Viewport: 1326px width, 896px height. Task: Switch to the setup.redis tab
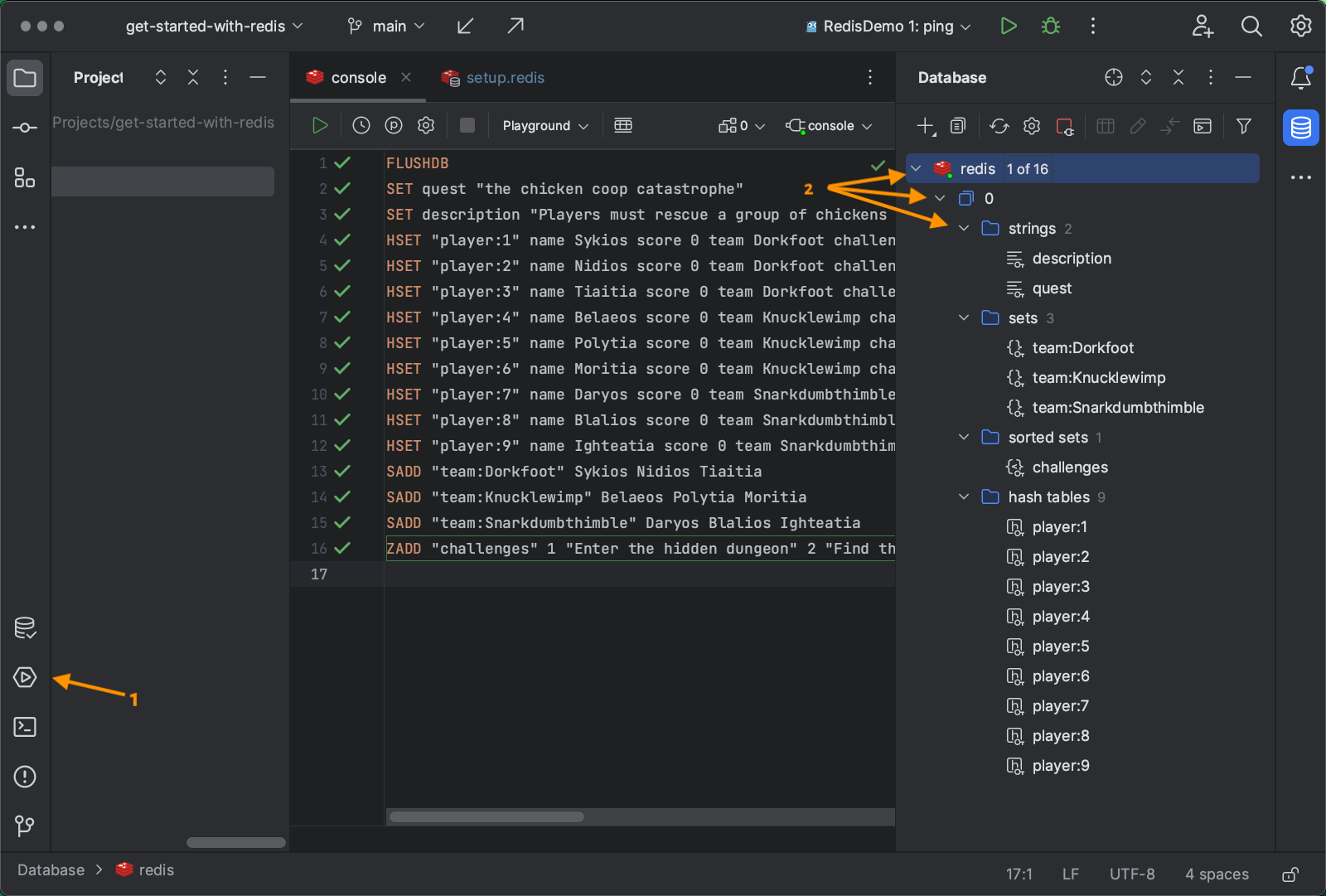click(504, 78)
